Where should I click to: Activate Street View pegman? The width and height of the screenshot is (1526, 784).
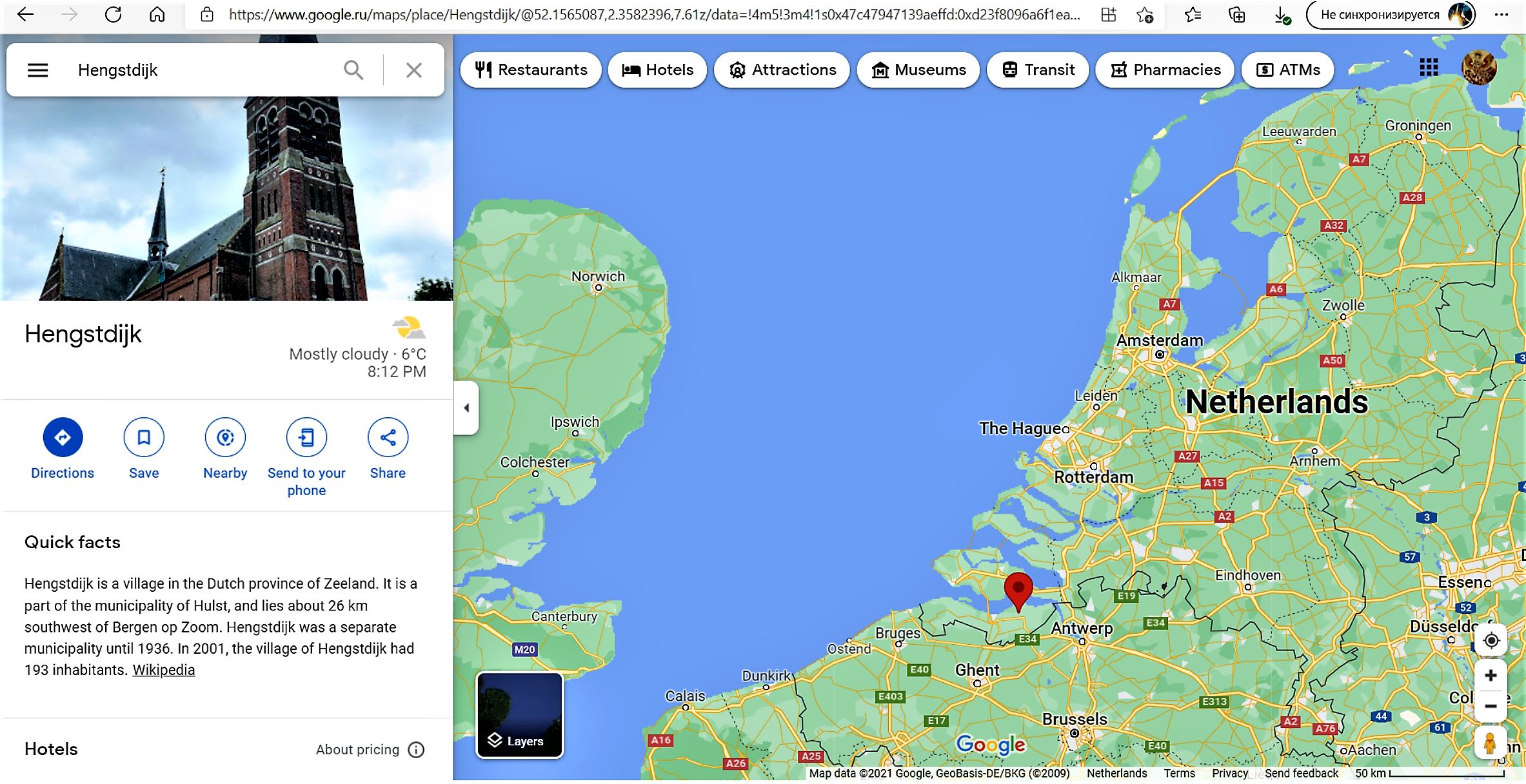(1490, 743)
